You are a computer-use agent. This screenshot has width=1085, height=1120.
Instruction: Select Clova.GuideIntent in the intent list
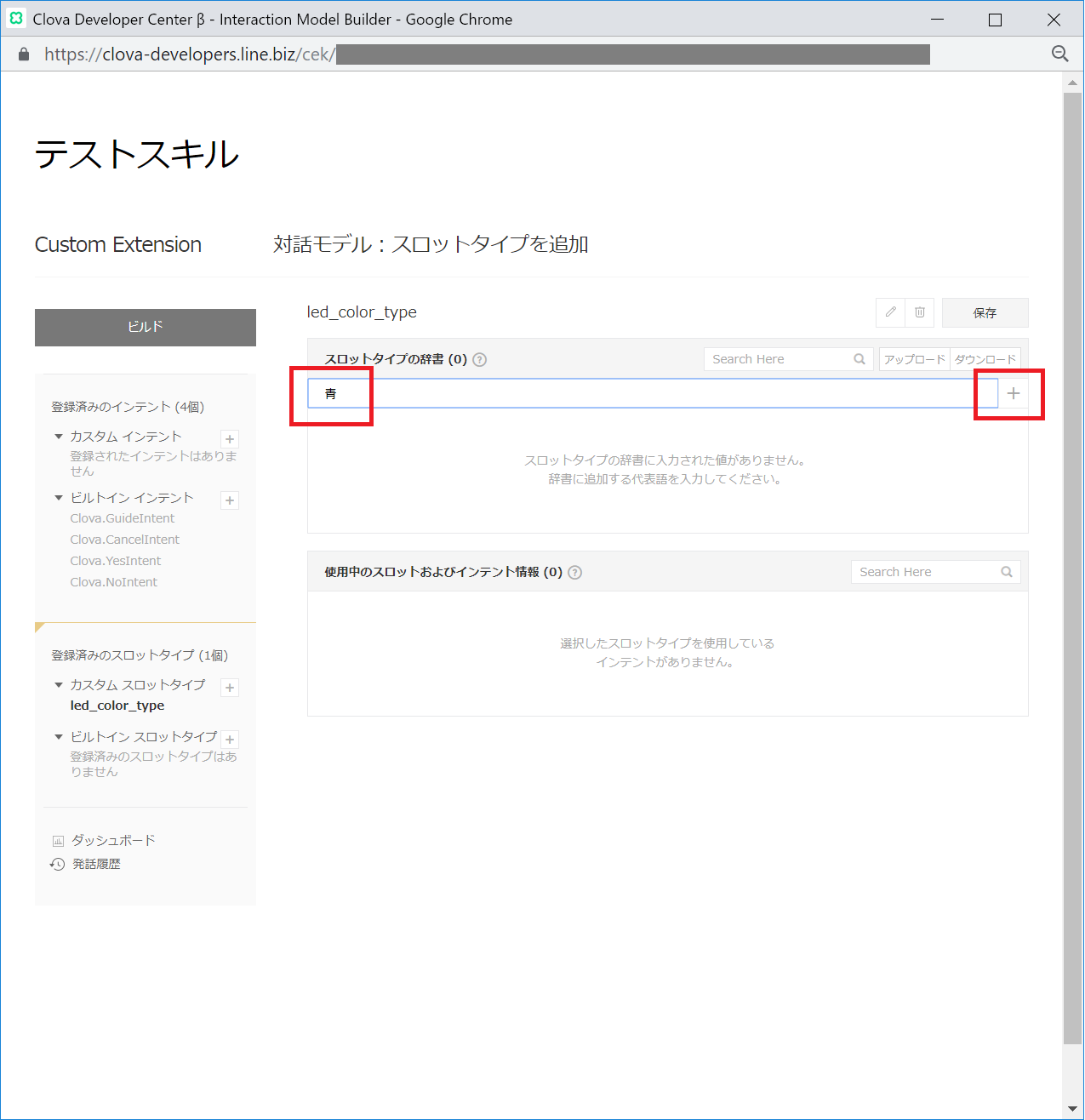tap(123, 518)
